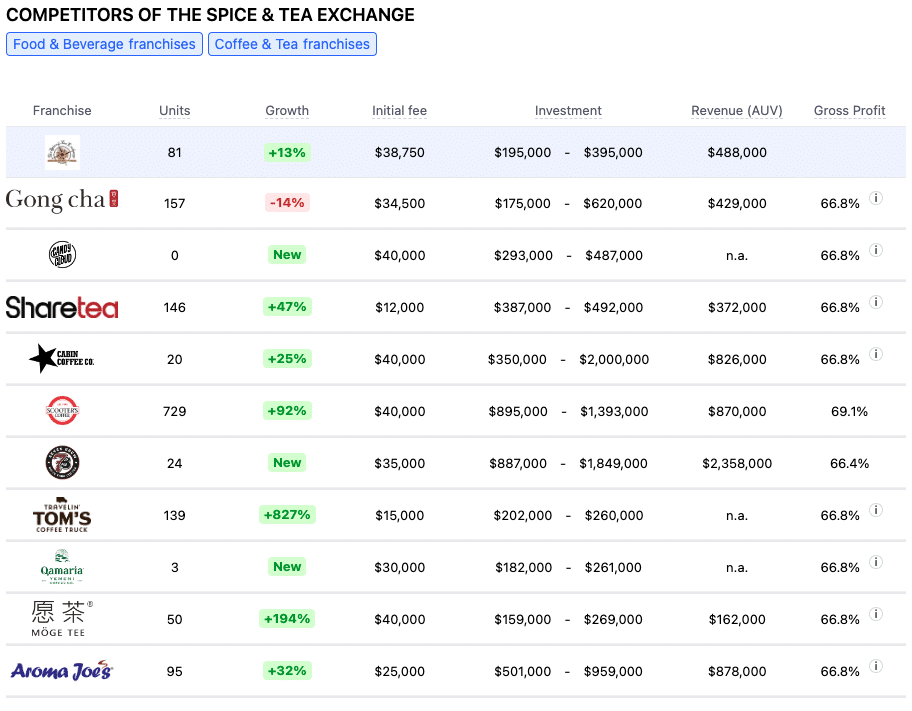Viewport: 912px width, 711px height.
Task: Click the $429,000 revenue value
Action: [737, 204]
